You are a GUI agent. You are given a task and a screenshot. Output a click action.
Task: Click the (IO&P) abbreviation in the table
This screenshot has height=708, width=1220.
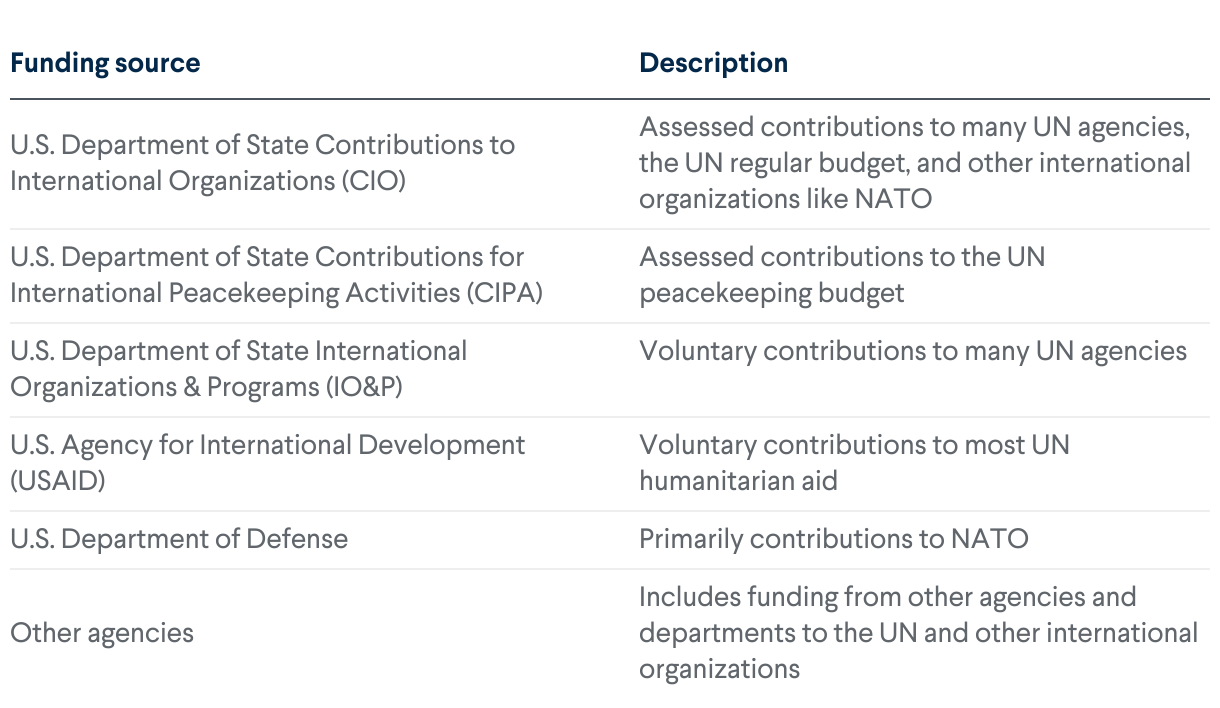(362, 387)
